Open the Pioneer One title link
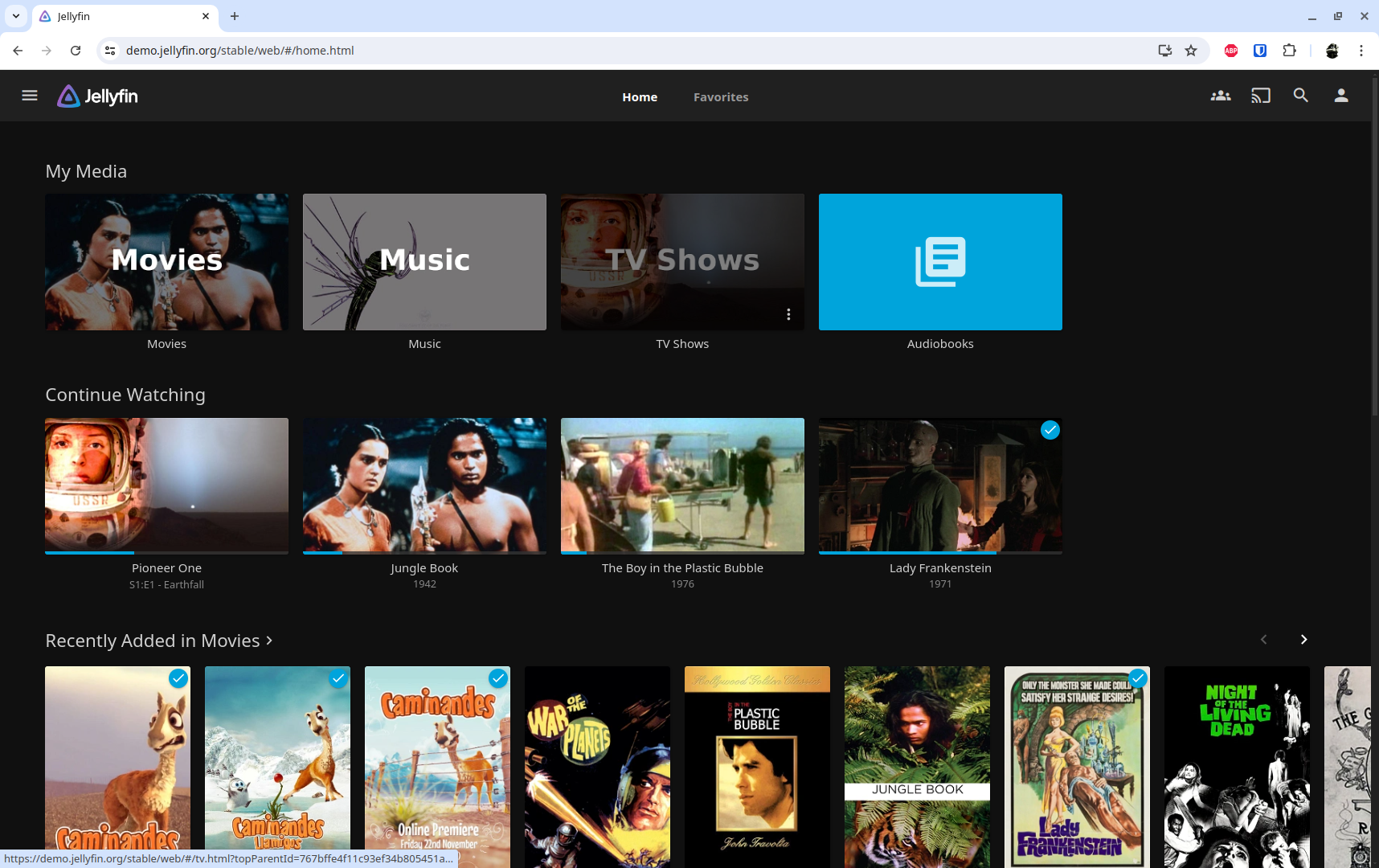Viewport: 1379px width, 868px height. click(166, 568)
